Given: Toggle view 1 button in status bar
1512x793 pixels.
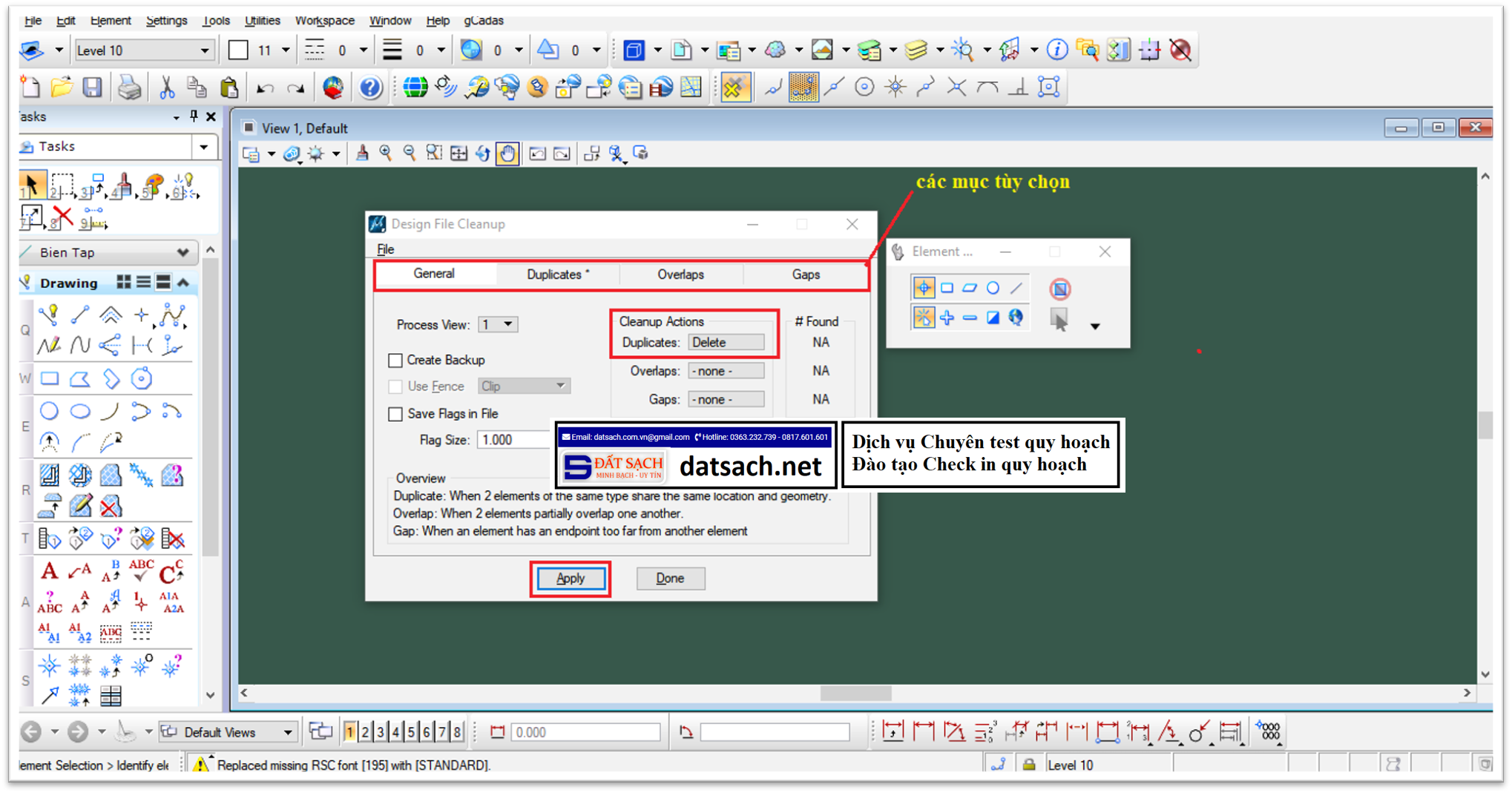Looking at the screenshot, I should coord(349,732).
